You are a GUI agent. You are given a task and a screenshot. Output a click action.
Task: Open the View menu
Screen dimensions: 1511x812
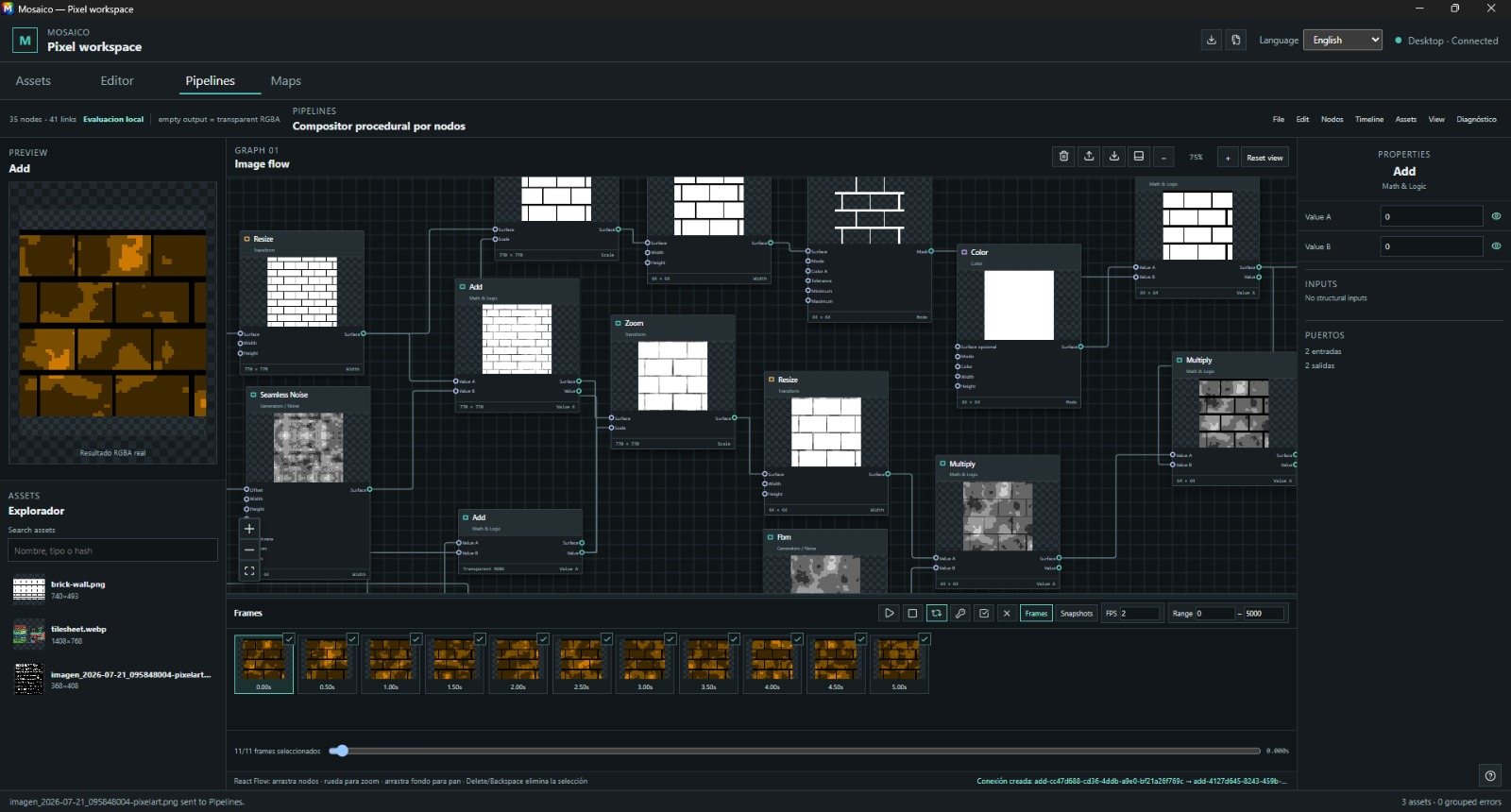1436,119
